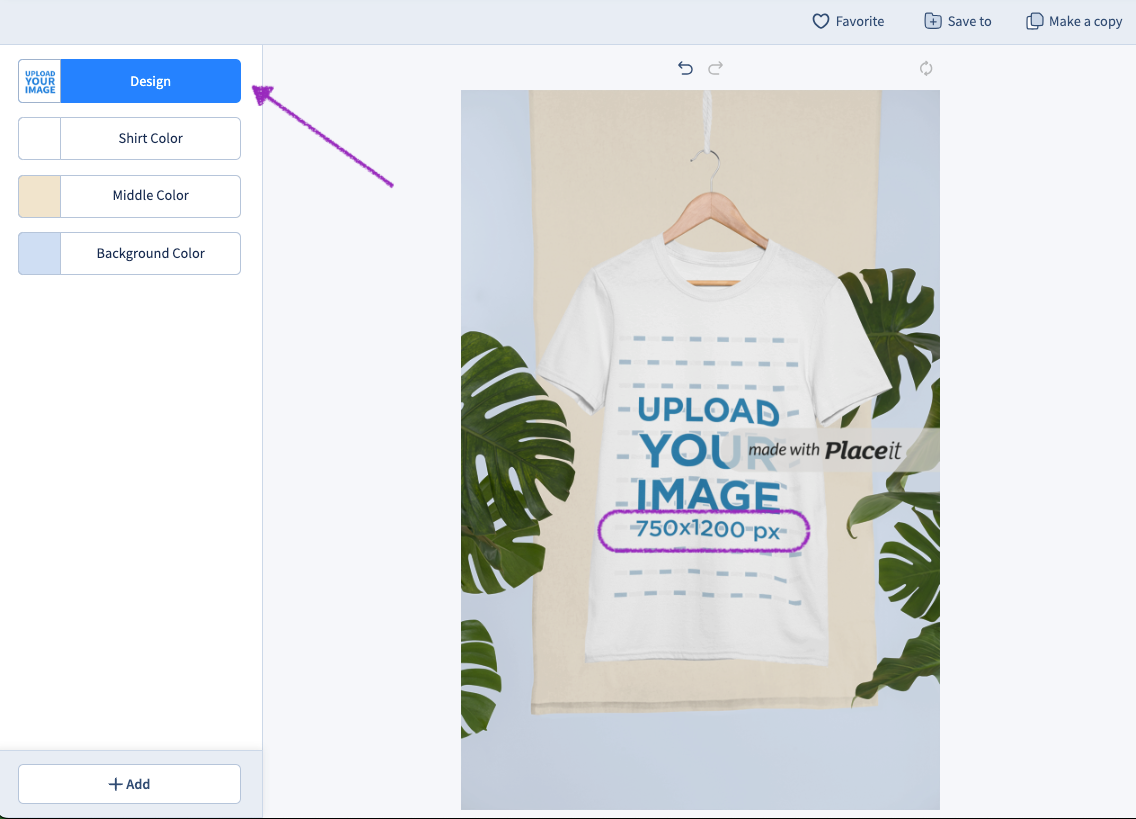Click the Make a copy text label

(1085, 21)
